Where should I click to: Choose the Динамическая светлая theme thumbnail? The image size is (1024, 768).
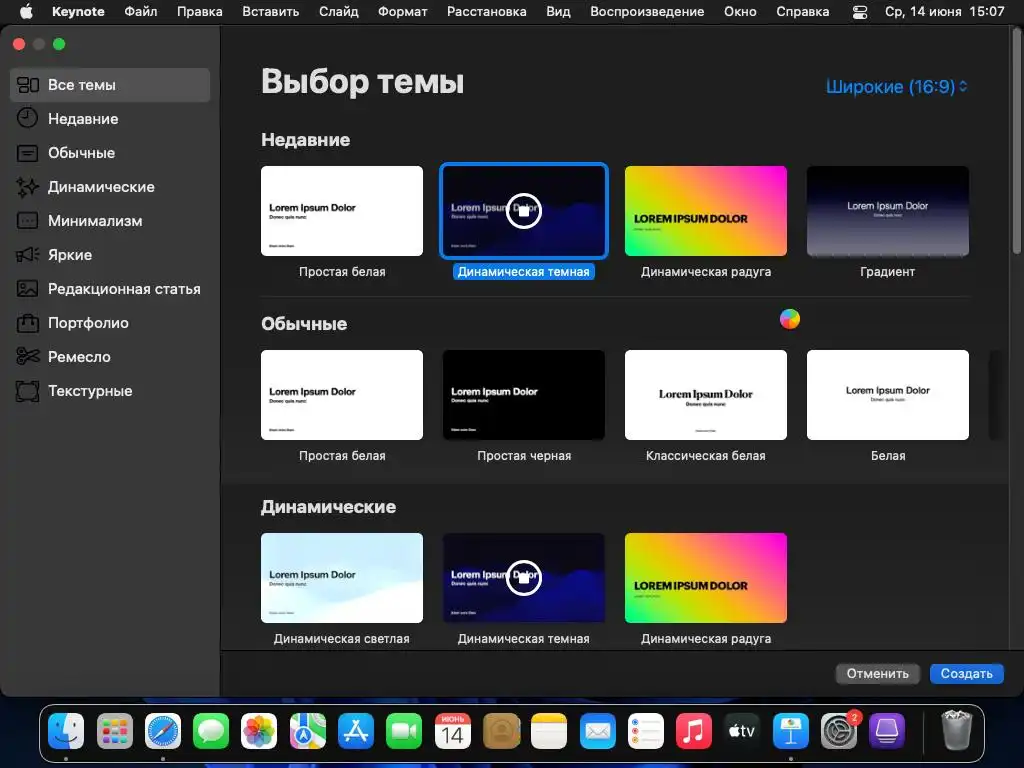(342, 578)
